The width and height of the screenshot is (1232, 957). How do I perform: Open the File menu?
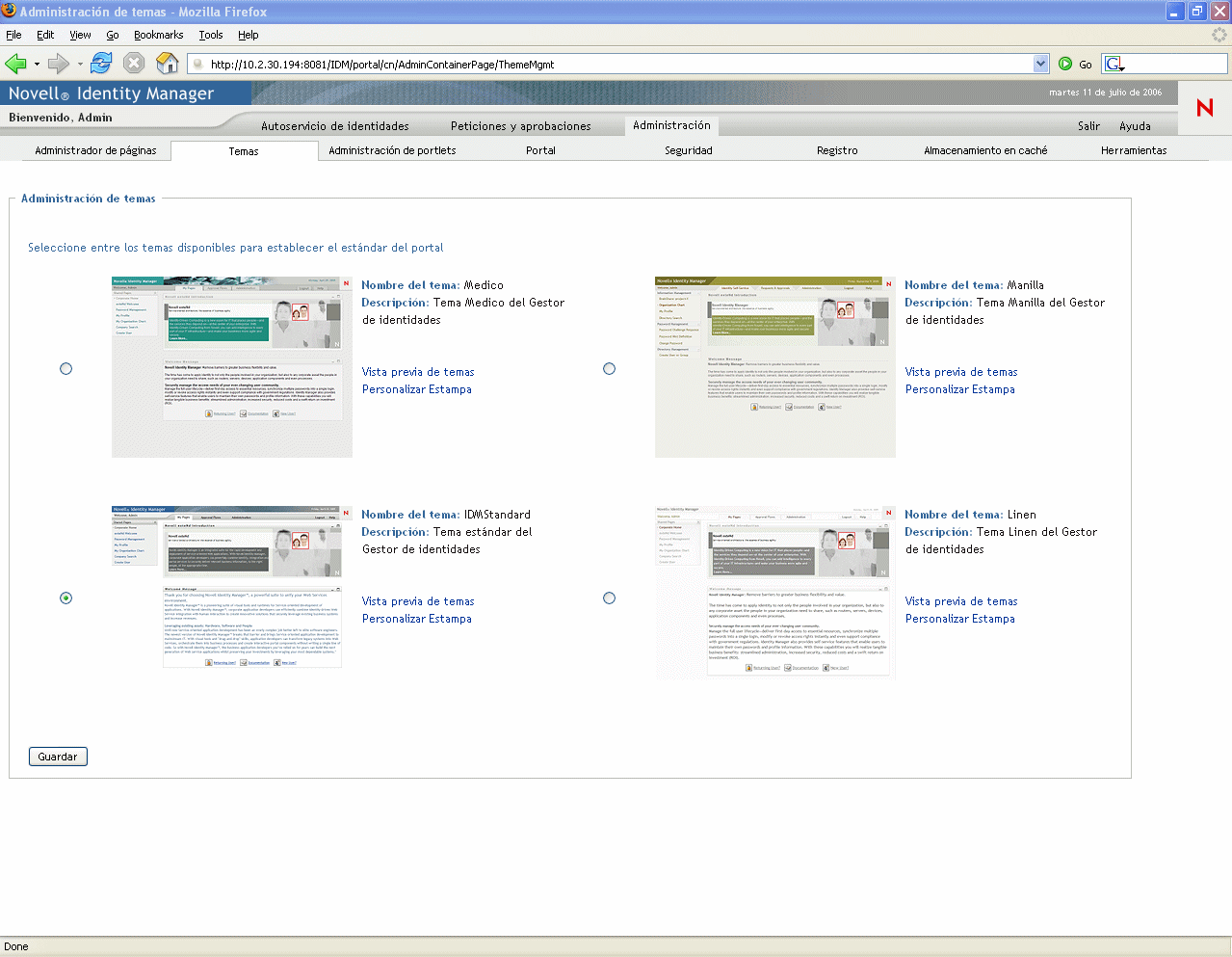click(13, 35)
